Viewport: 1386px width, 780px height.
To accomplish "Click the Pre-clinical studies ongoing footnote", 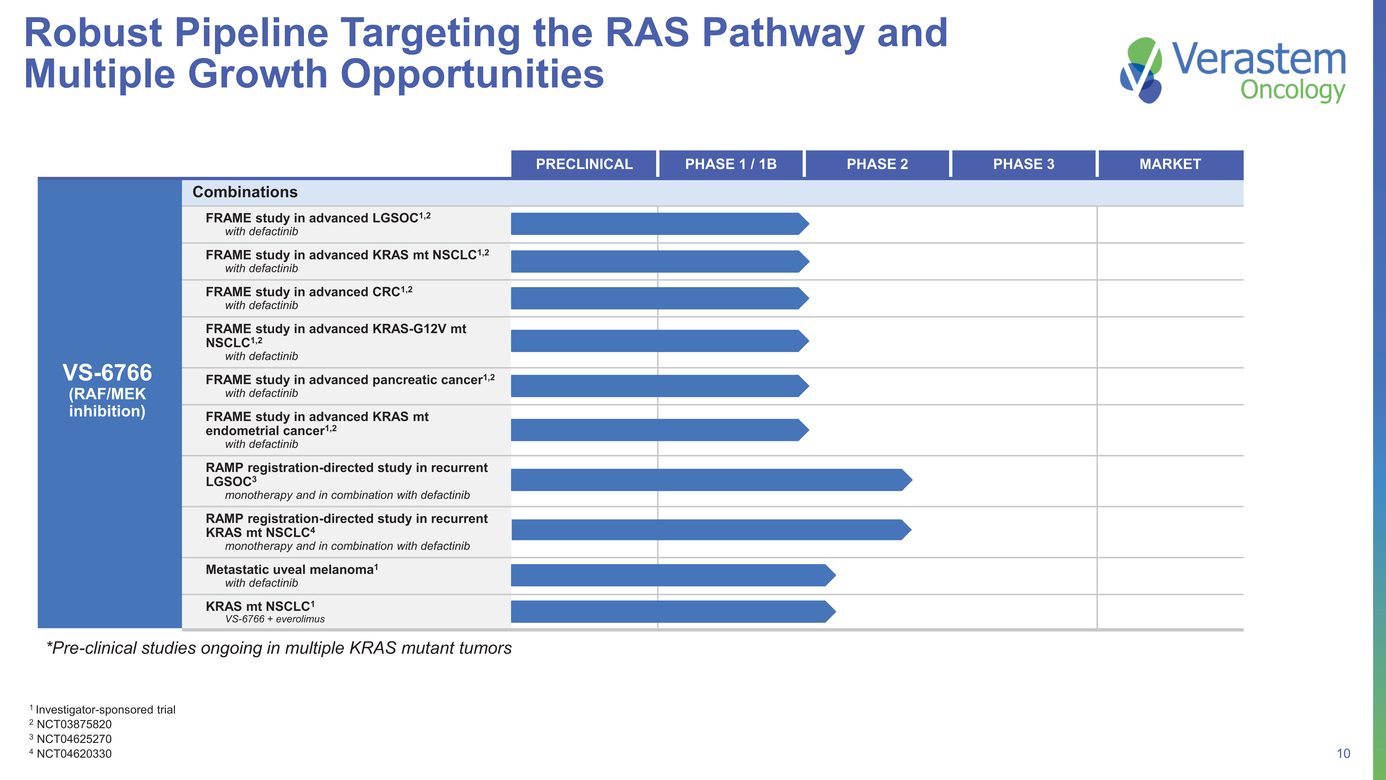I will point(279,648).
